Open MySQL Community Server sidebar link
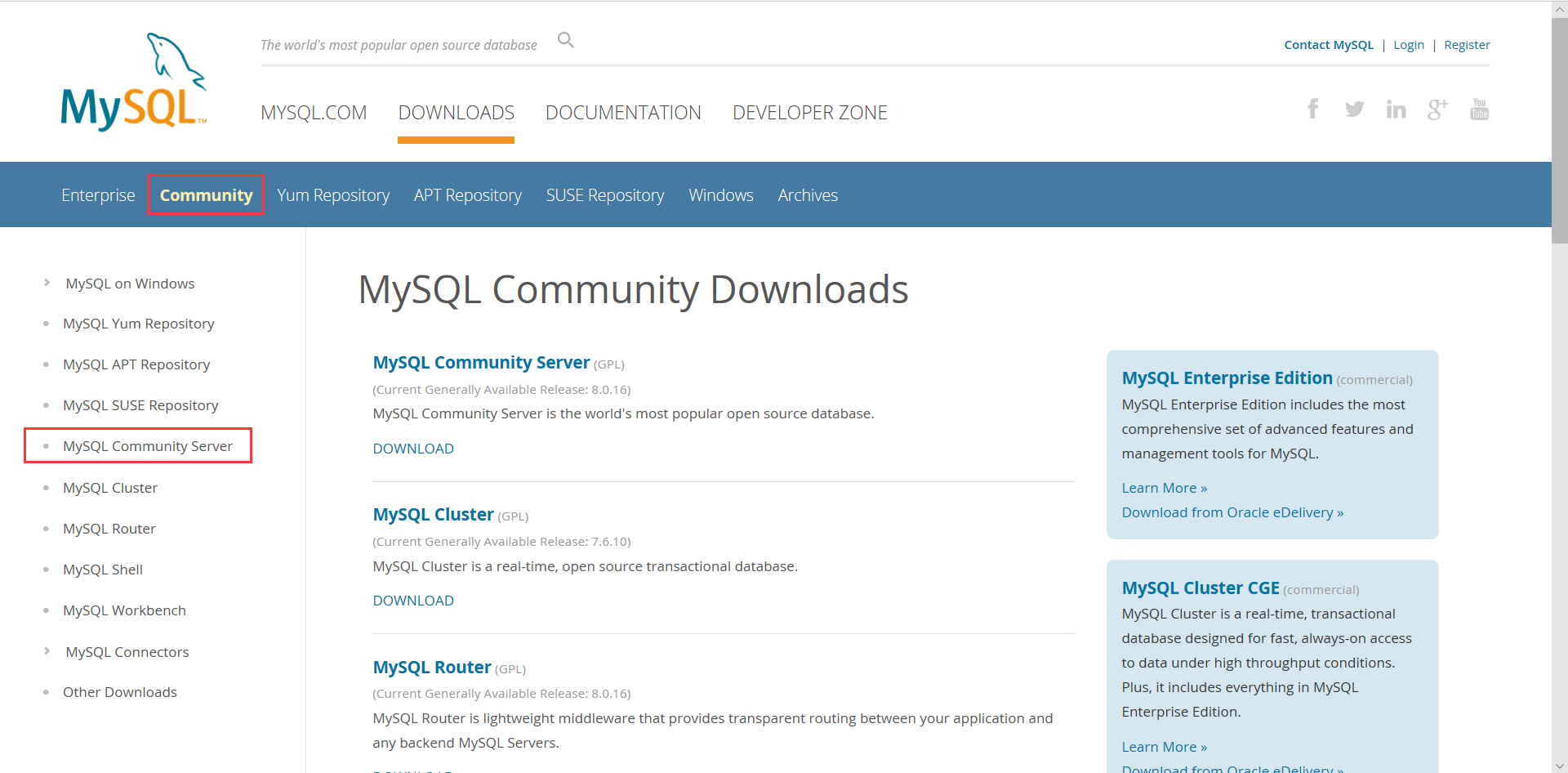This screenshot has width=1568, height=773. point(148,446)
